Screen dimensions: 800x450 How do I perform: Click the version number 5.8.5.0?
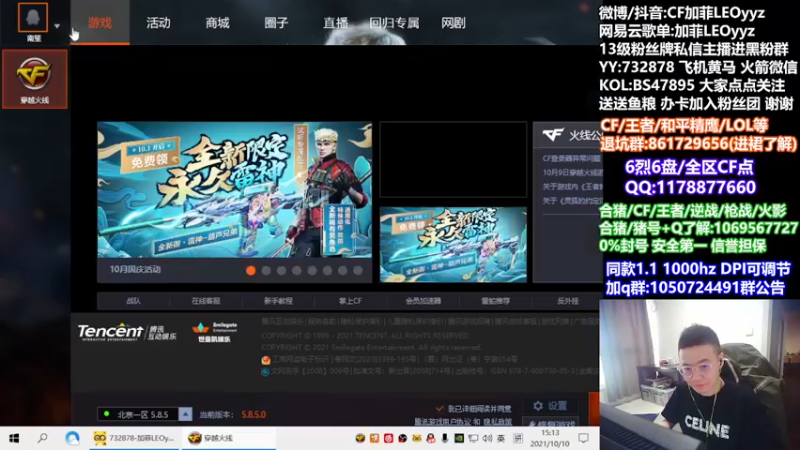pyautogui.click(x=254, y=415)
